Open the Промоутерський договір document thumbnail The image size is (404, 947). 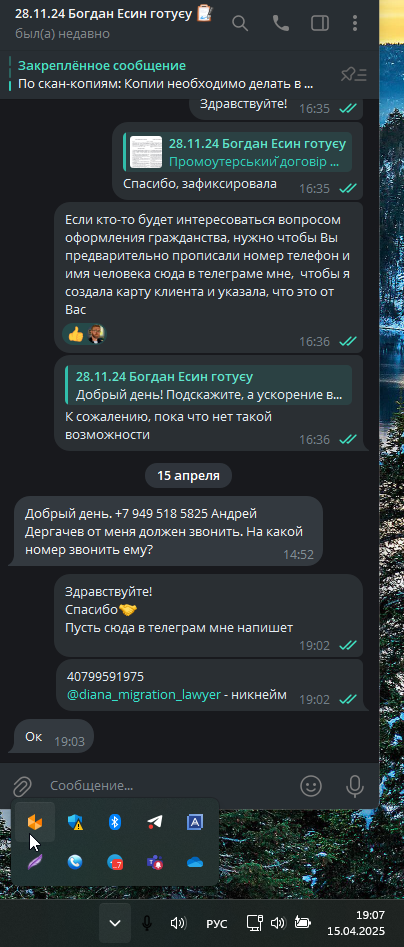pos(146,152)
